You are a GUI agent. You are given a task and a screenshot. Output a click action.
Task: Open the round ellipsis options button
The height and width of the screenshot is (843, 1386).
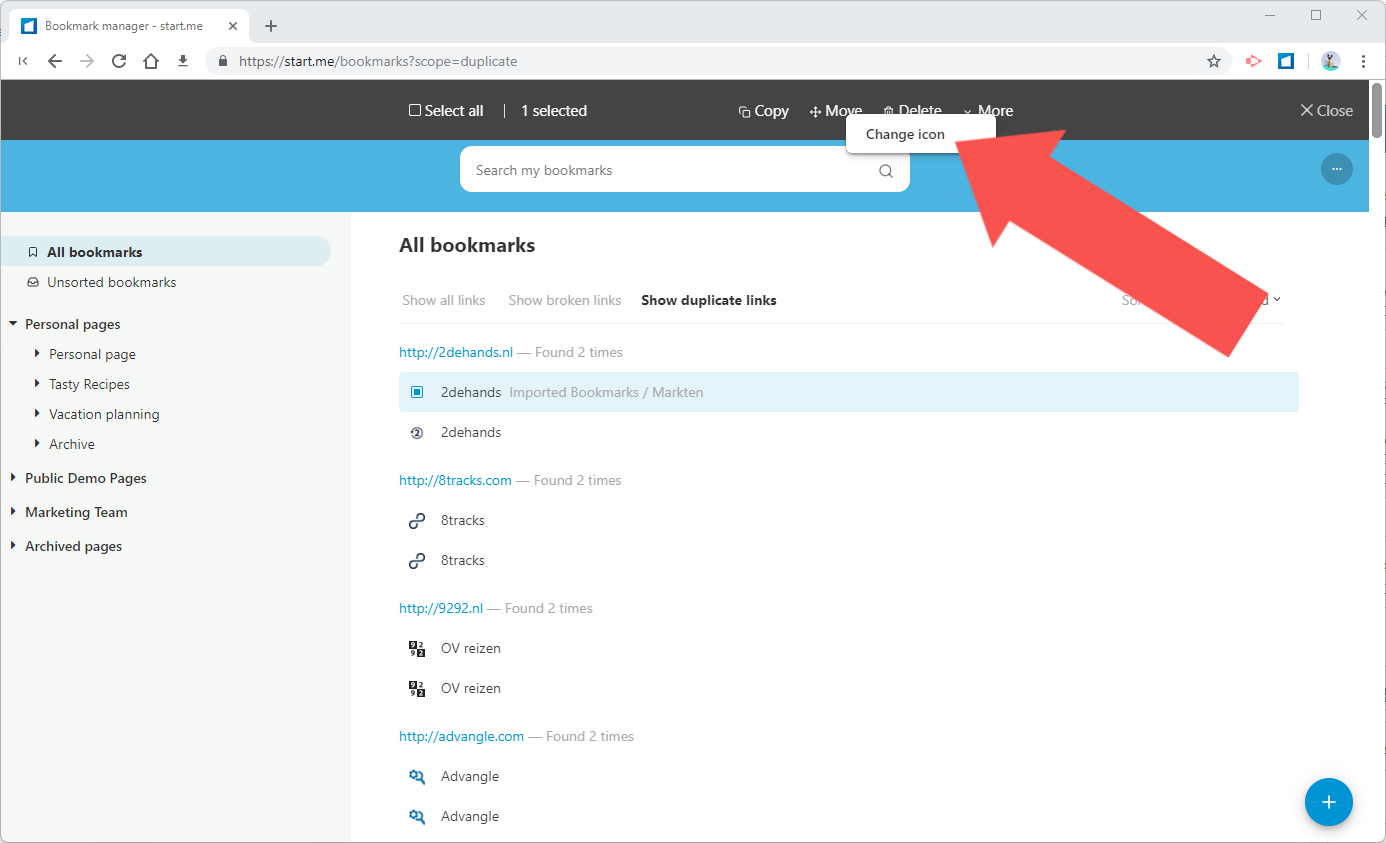[x=1337, y=169]
